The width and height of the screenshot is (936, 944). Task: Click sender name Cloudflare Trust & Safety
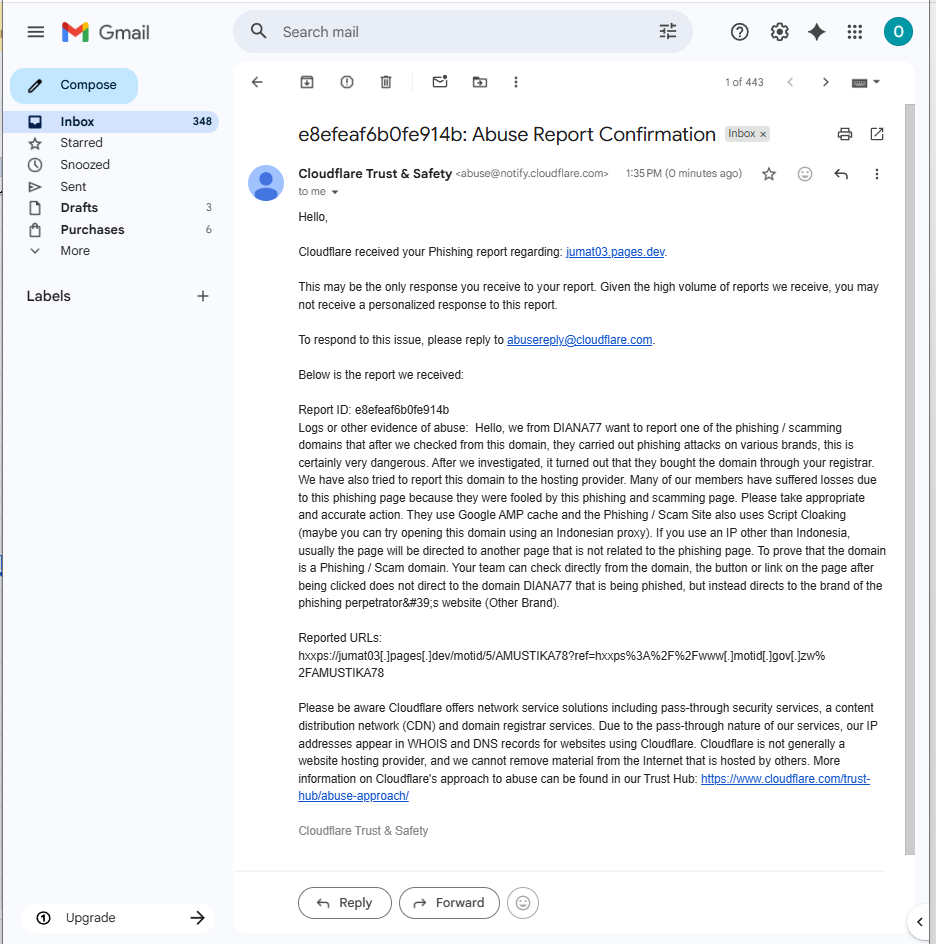(x=375, y=173)
